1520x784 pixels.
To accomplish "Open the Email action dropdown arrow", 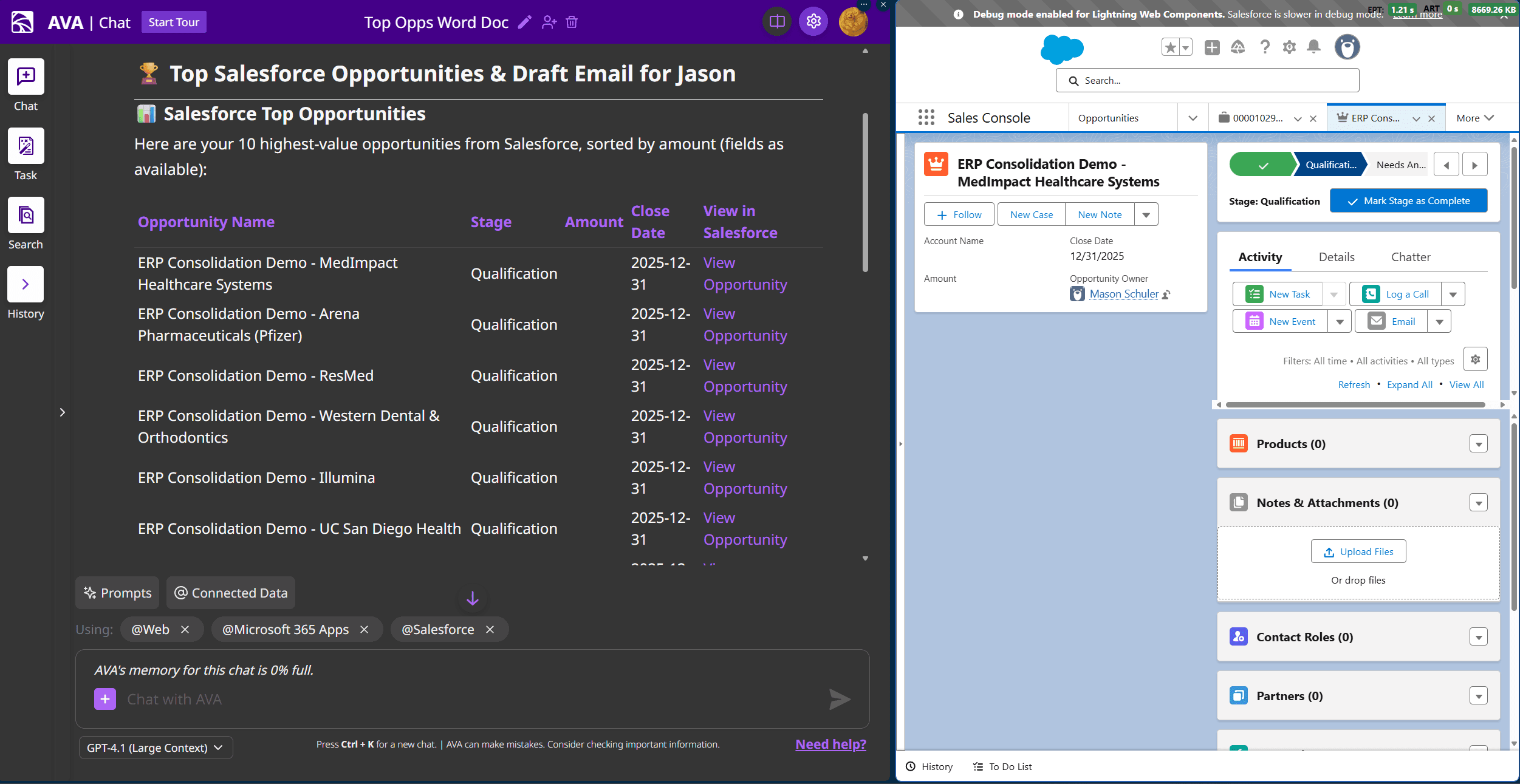I will click(x=1439, y=322).
